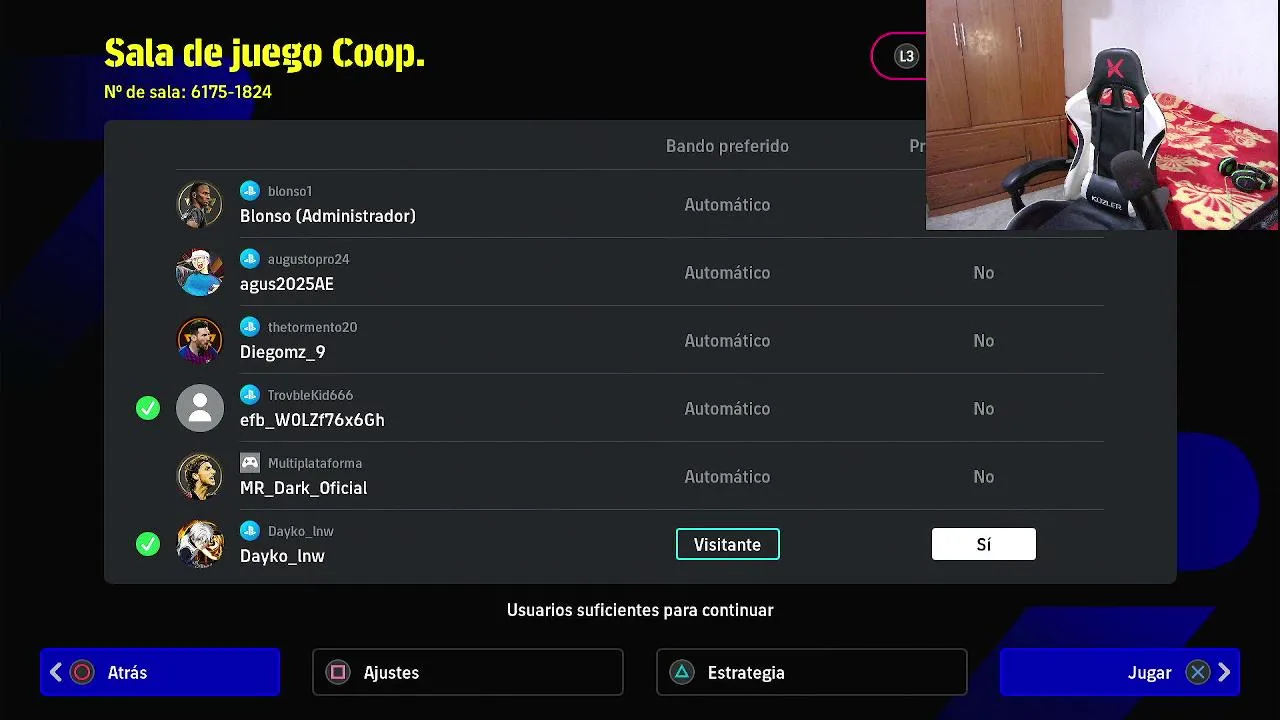This screenshot has width=1280, height=720.
Task: Click the PlayStation icon next to augustopro24
Action: click(x=250, y=259)
